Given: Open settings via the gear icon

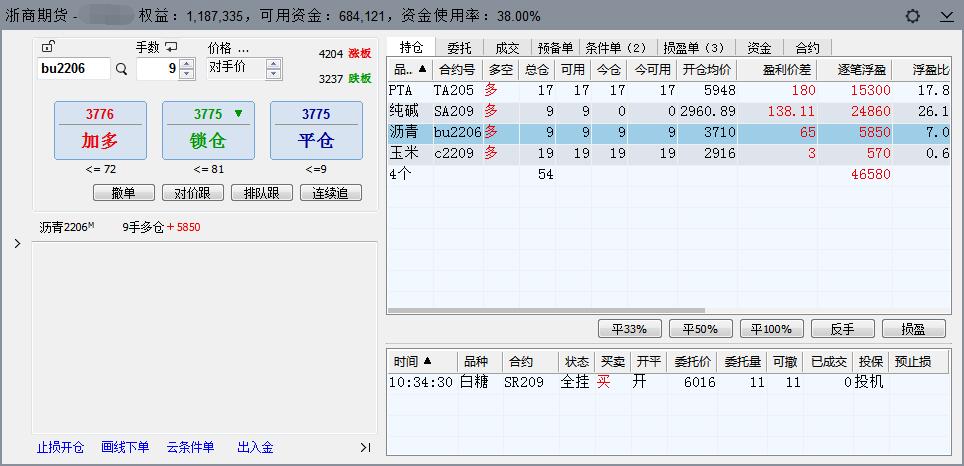Looking at the screenshot, I should pyautogui.click(x=912, y=16).
